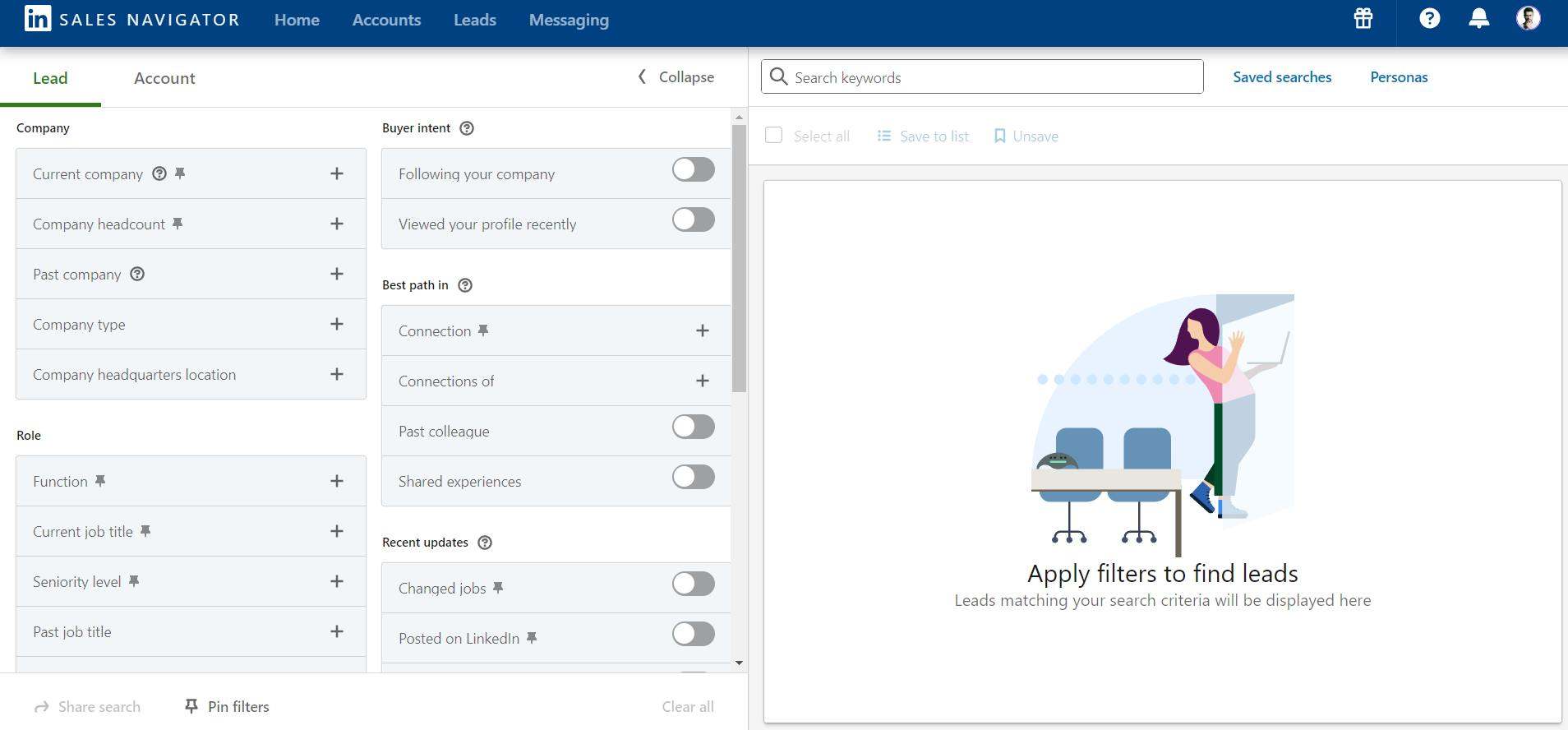Click the Unsave label

coord(1035,136)
